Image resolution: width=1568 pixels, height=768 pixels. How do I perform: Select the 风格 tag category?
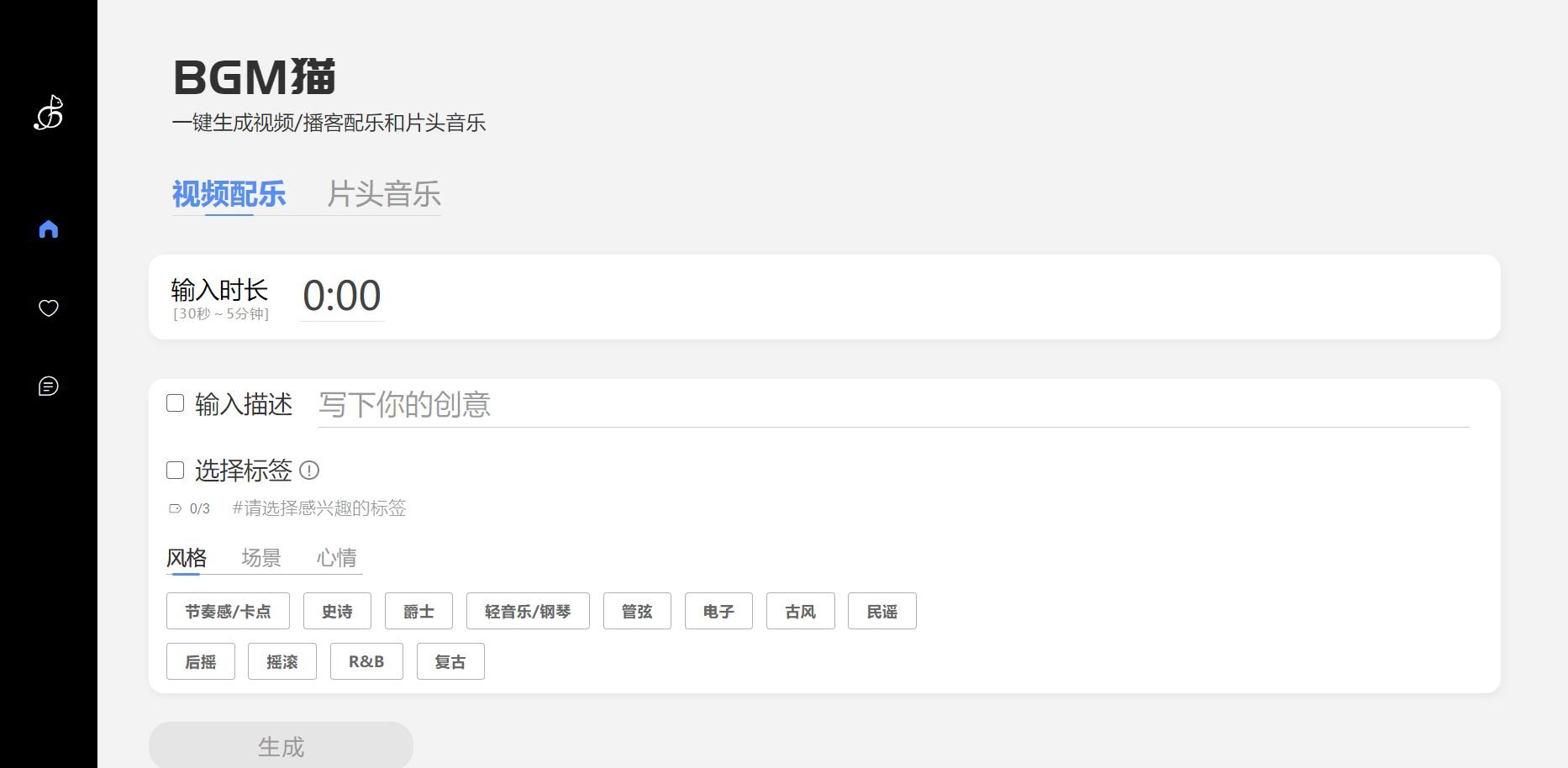point(186,557)
